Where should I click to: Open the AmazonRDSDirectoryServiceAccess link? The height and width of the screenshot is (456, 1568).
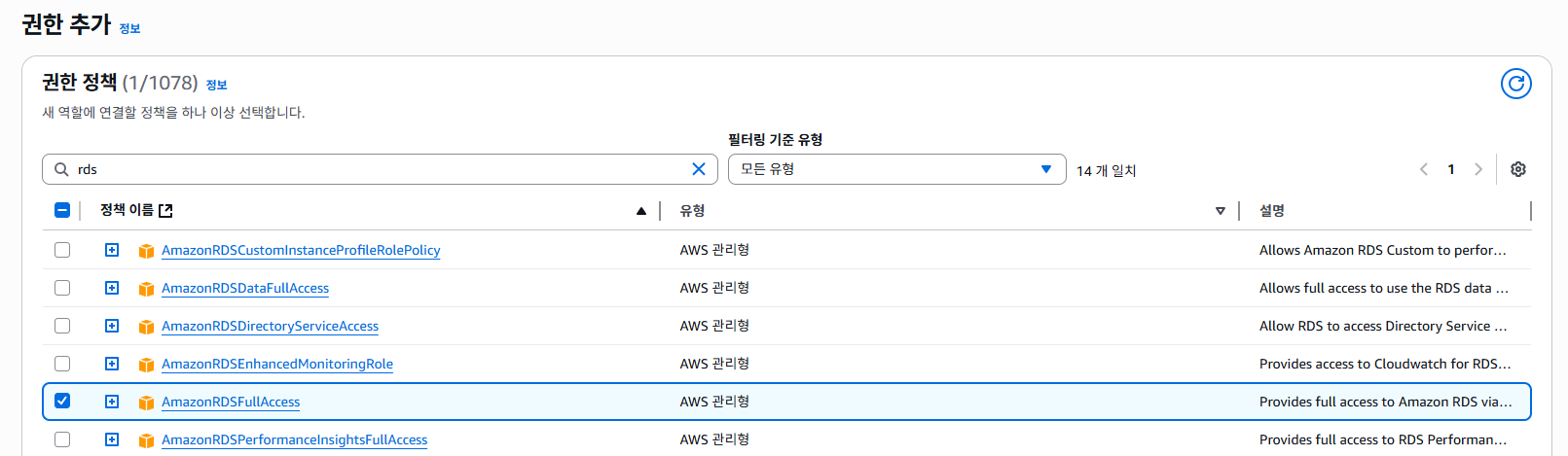[x=270, y=326]
